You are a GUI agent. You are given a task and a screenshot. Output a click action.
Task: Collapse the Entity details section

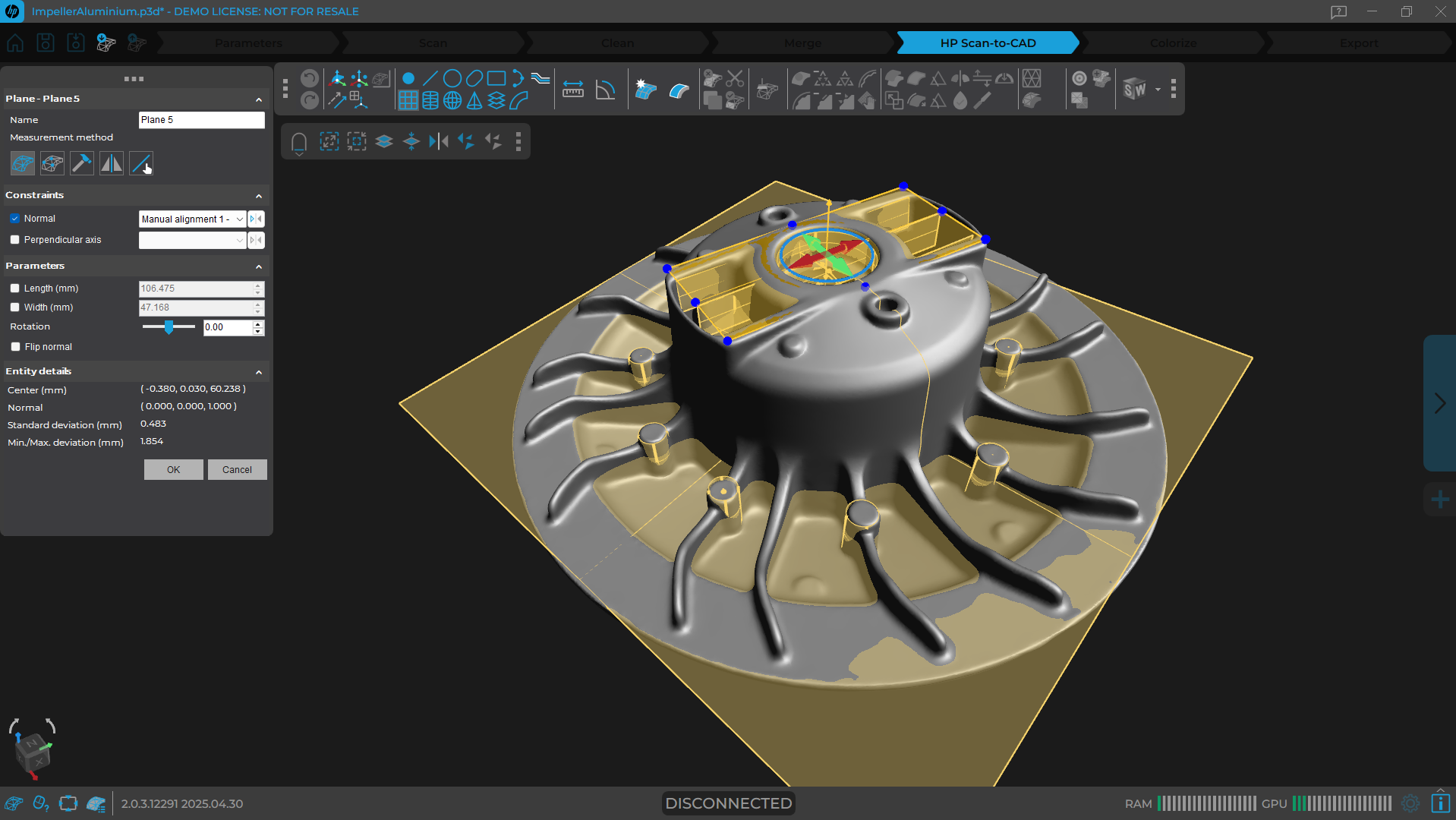coord(259,371)
